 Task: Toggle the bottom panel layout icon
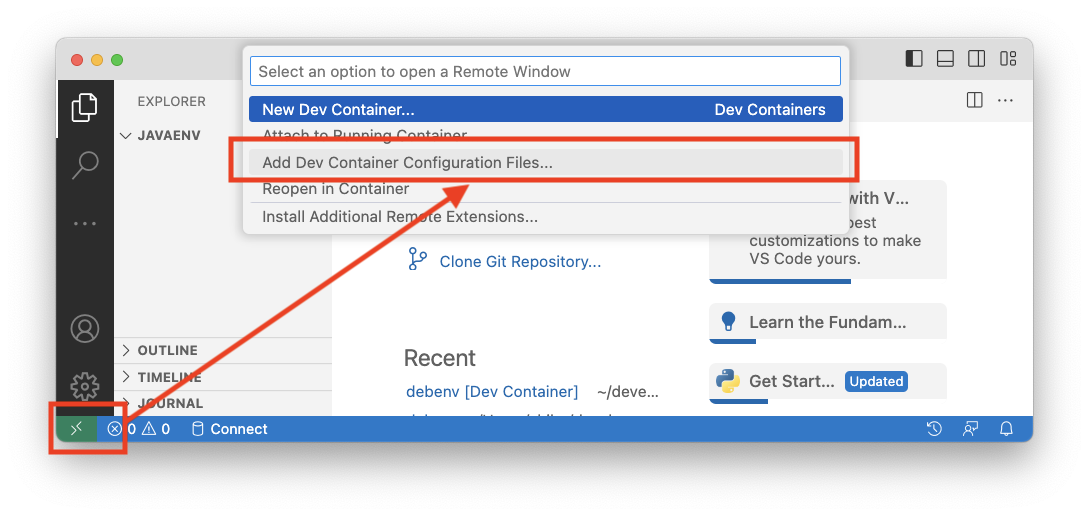(945, 58)
